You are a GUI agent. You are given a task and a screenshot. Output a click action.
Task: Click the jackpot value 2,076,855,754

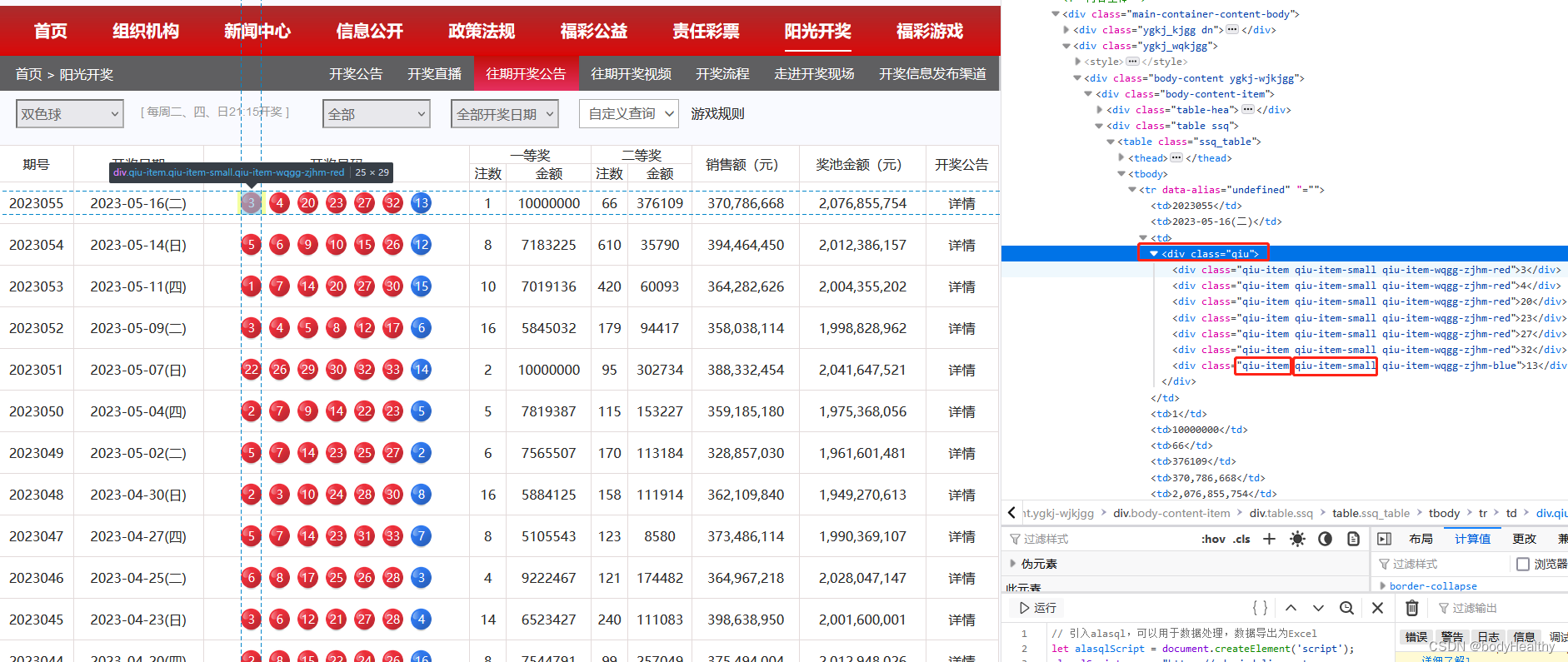coord(862,203)
